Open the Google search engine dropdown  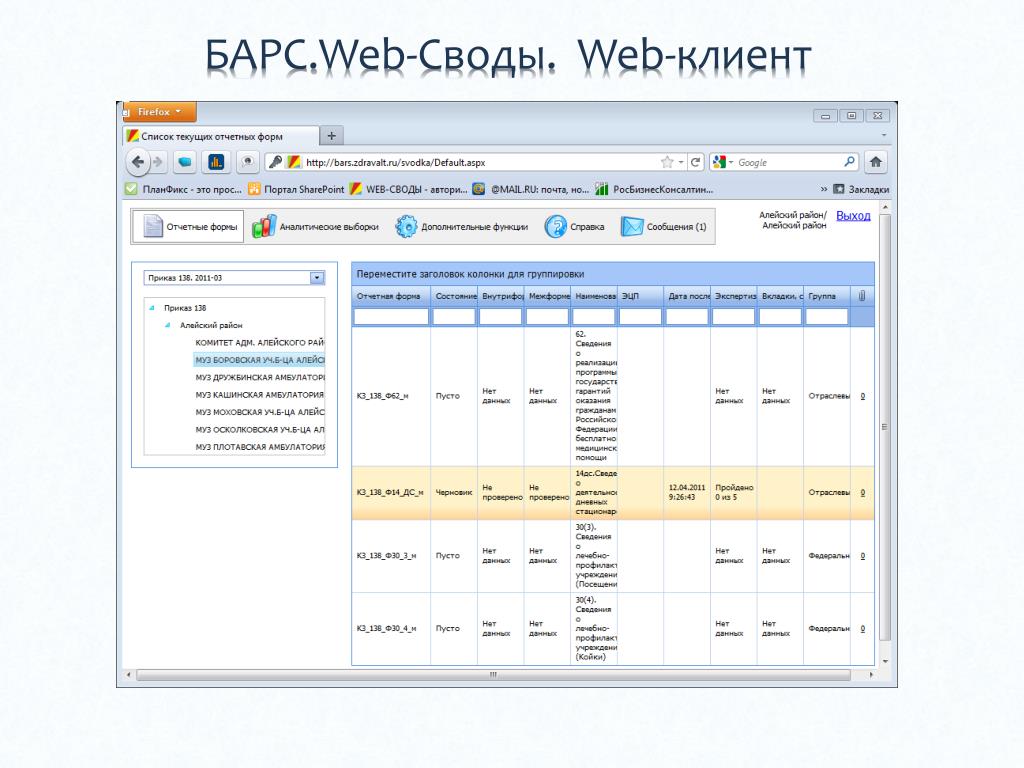(x=724, y=162)
